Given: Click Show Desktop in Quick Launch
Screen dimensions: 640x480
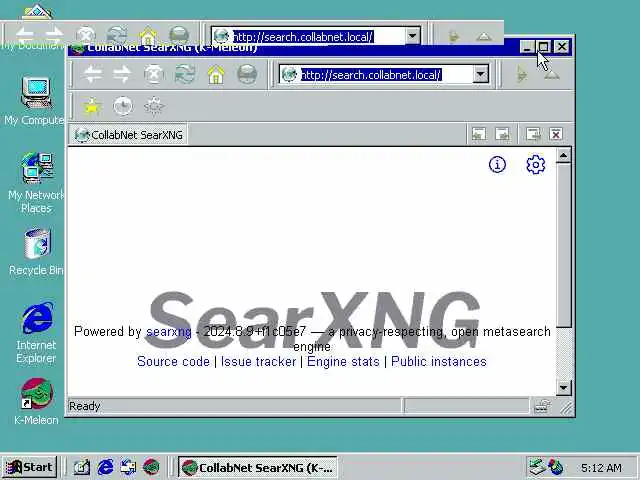Looking at the screenshot, I should (x=82, y=467).
